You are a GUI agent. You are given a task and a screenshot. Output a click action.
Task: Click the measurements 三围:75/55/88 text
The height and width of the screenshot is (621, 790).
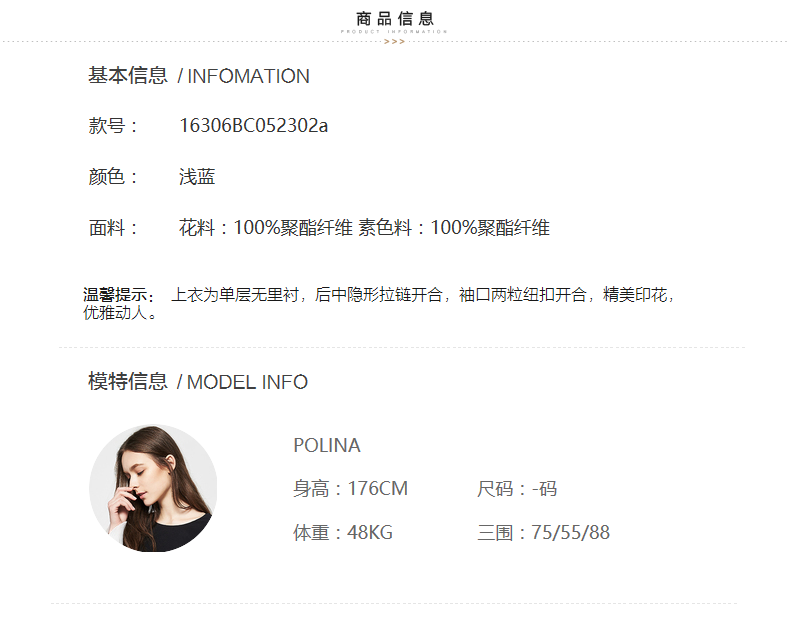[544, 532]
